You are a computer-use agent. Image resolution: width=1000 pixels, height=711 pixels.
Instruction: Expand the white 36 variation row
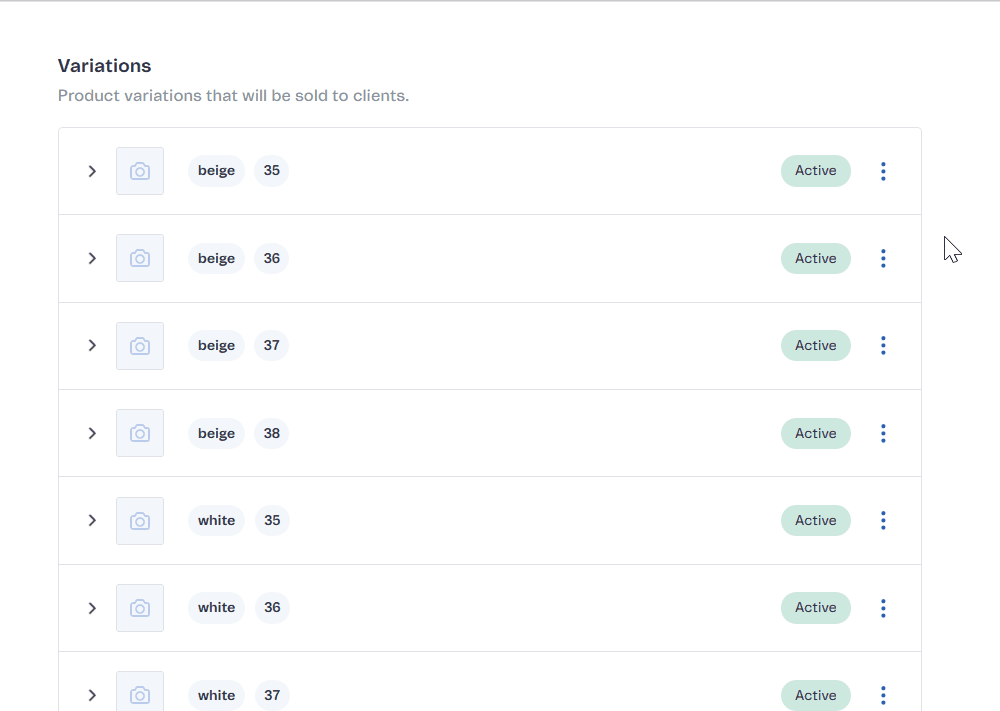click(92, 608)
